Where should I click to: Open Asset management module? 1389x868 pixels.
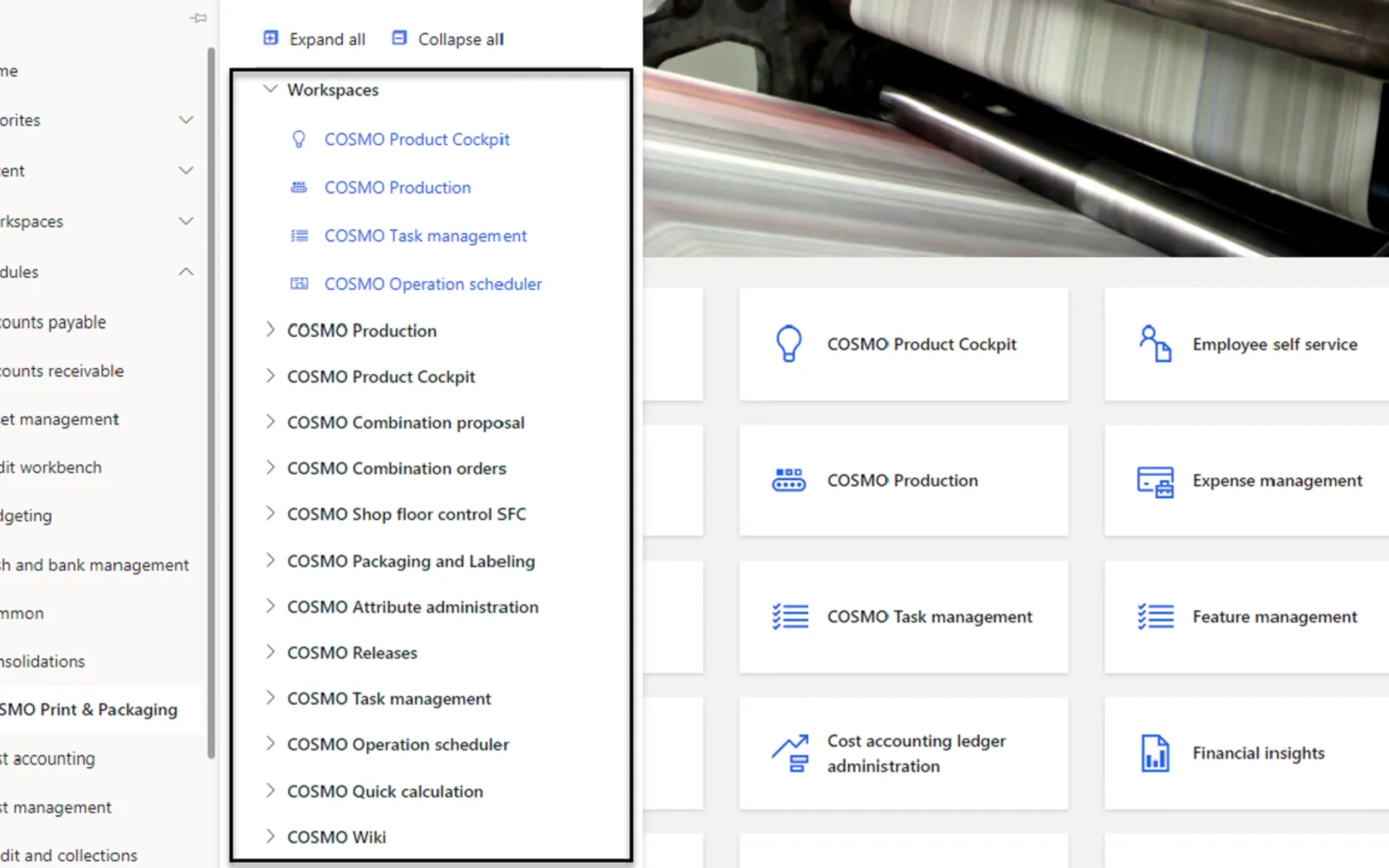pyautogui.click(x=60, y=419)
